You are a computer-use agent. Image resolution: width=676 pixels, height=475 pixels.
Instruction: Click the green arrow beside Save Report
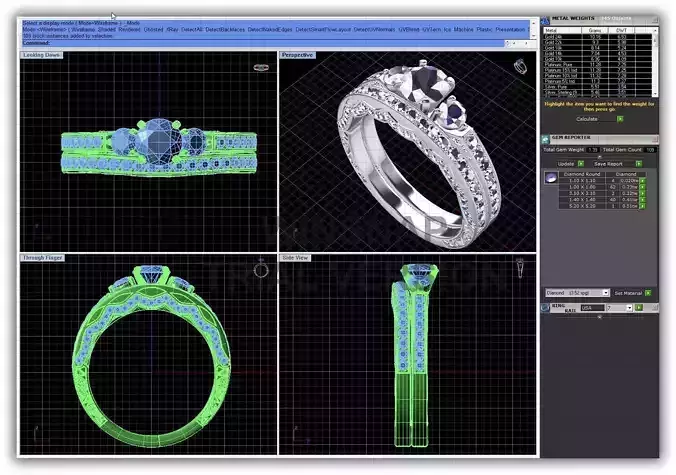[x=638, y=164]
